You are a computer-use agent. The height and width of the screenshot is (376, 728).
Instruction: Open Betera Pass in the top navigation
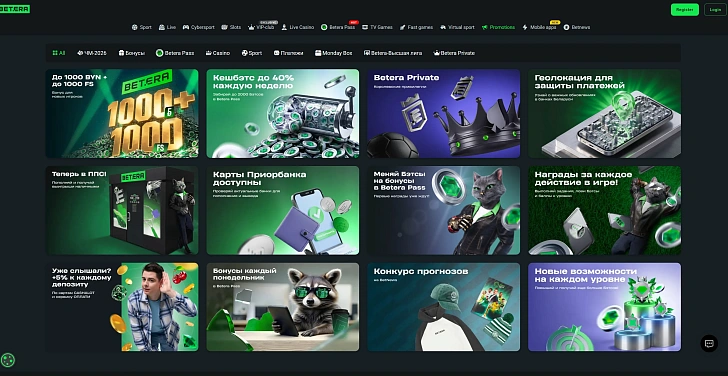pyautogui.click(x=338, y=27)
